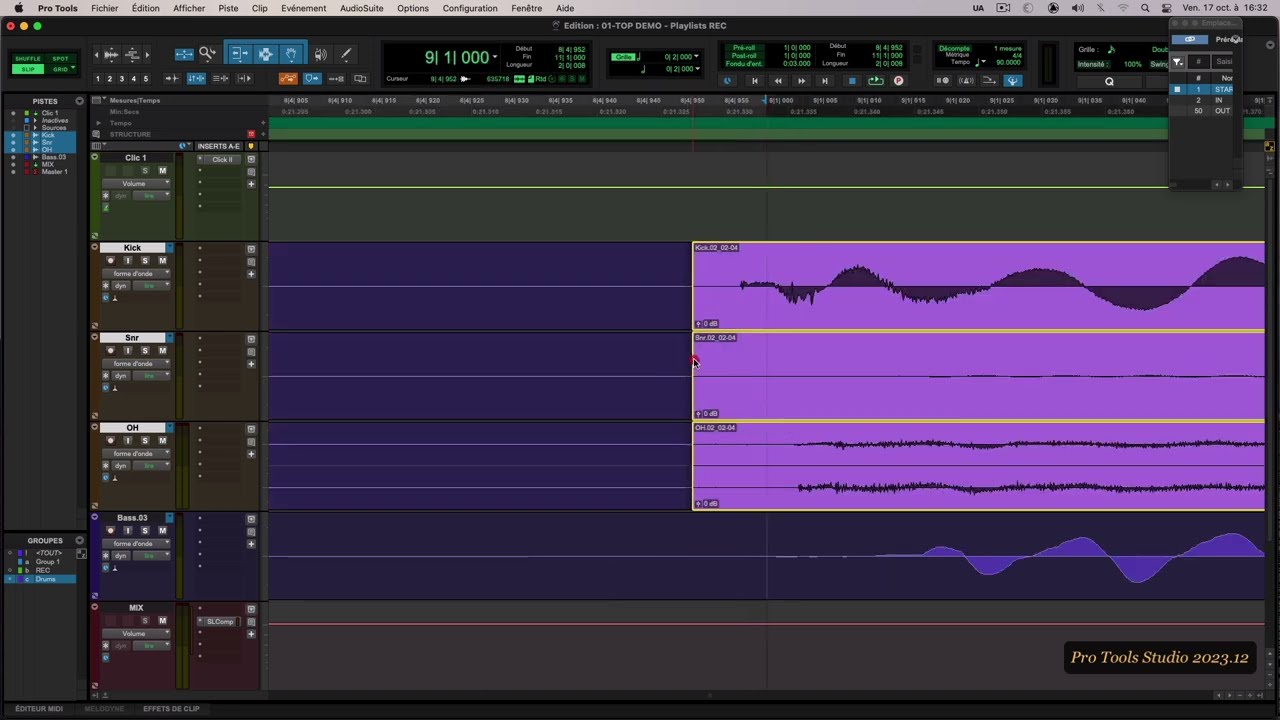Click the Go to End transport button
The height and width of the screenshot is (720, 1280).
click(x=824, y=81)
